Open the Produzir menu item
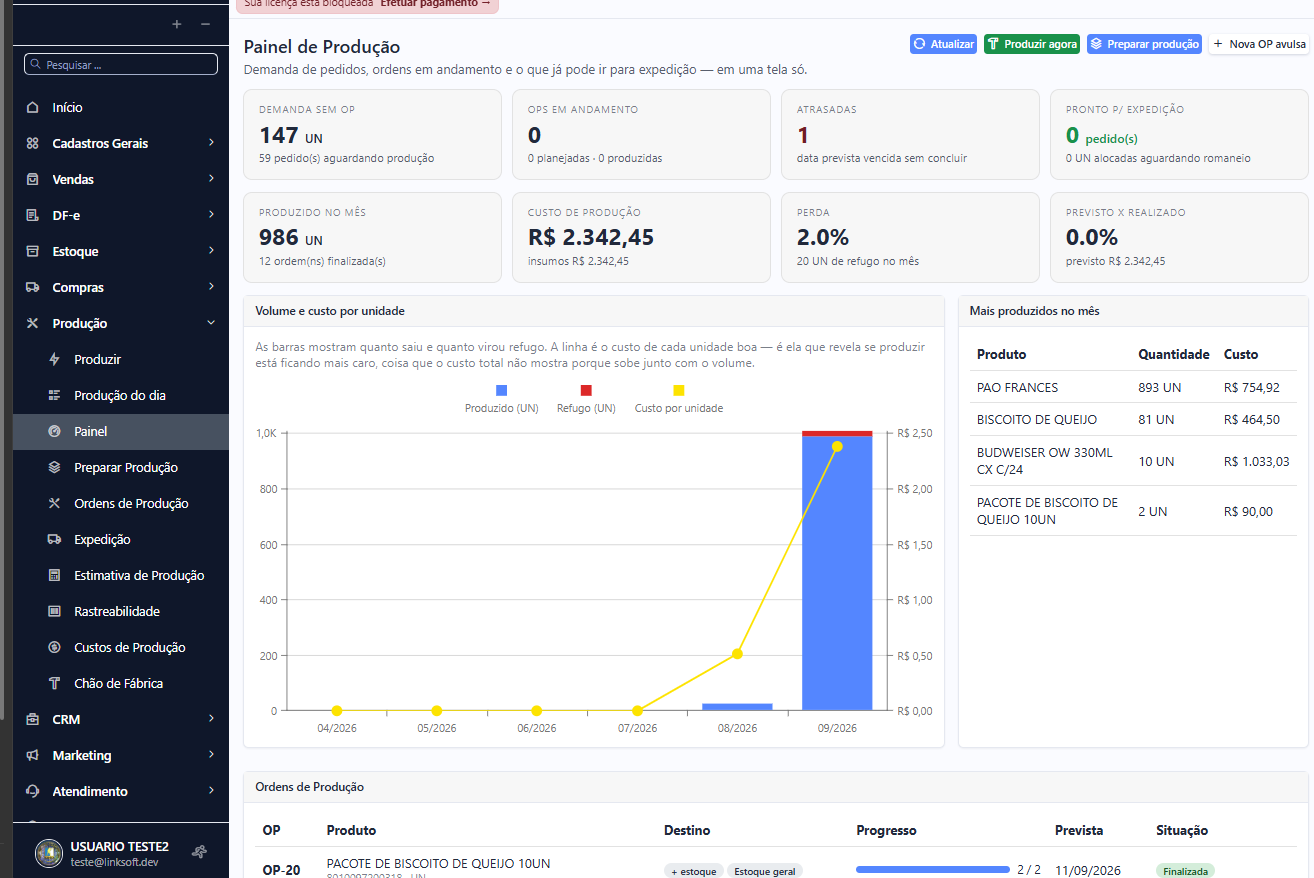The image size is (1314, 878). pos(121,359)
